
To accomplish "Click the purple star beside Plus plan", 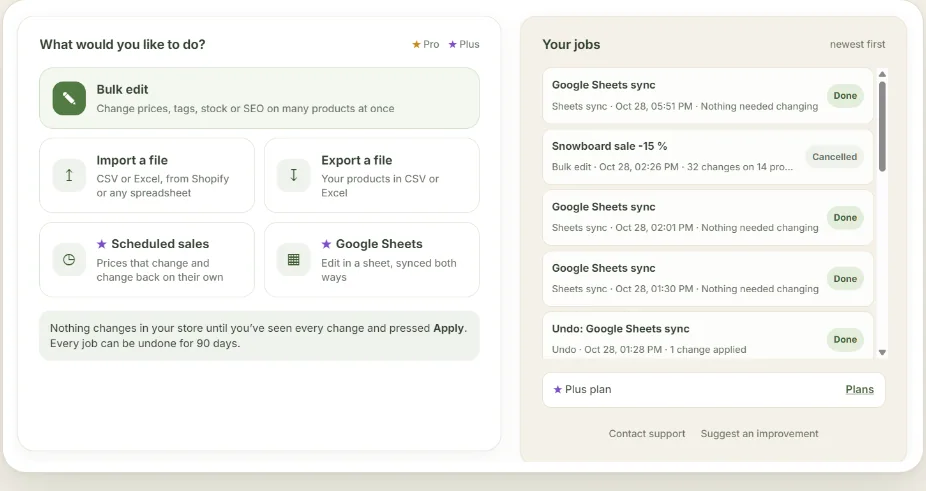I will 557,389.
